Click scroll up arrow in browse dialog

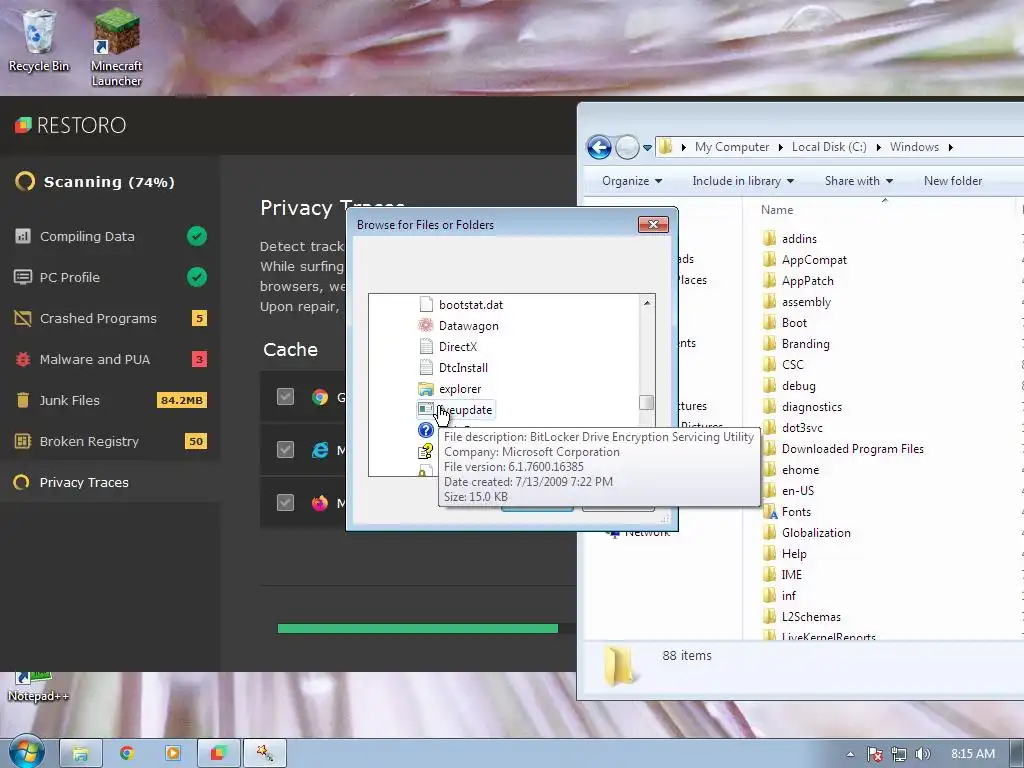coord(647,302)
